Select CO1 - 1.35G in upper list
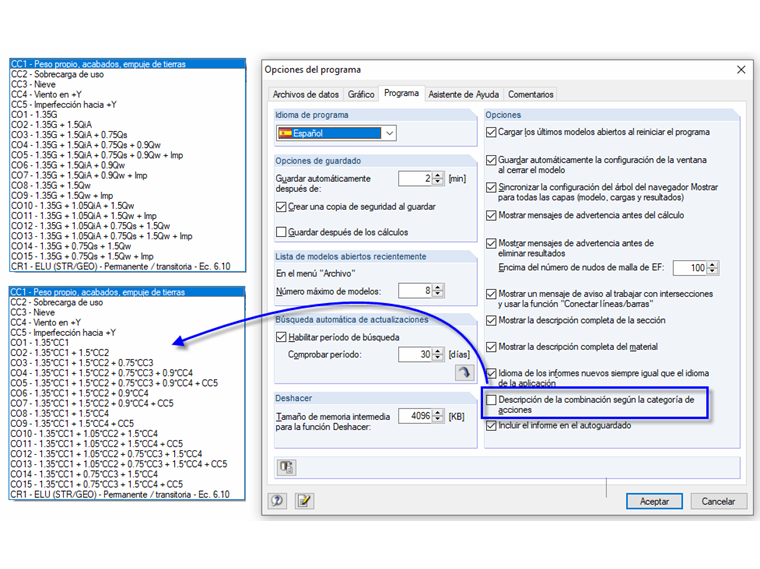This screenshot has height=569, width=760. click(x=127, y=114)
